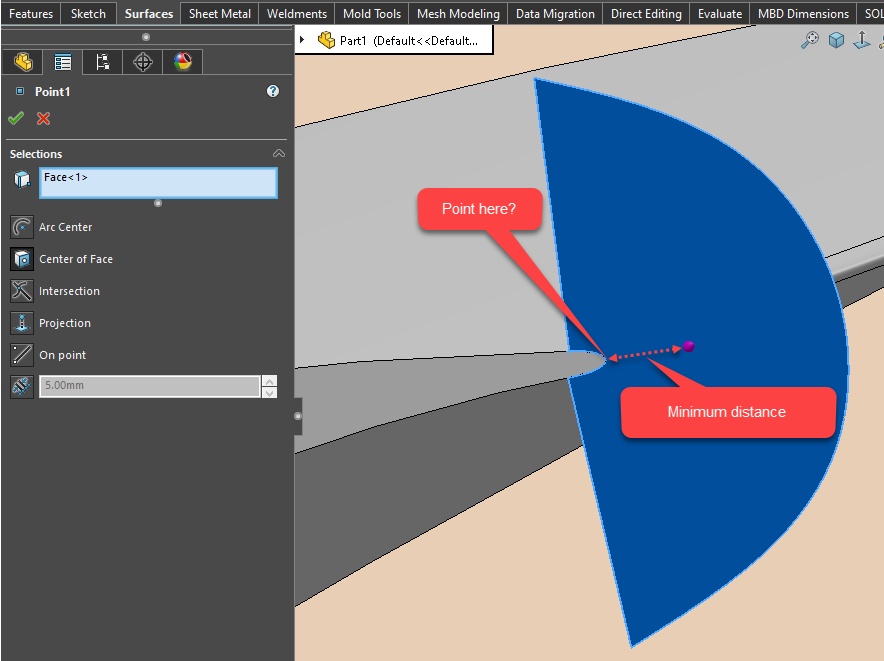Click the selection box resize handle dot
The height and width of the screenshot is (661, 884).
pyautogui.click(x=158, y=203)
